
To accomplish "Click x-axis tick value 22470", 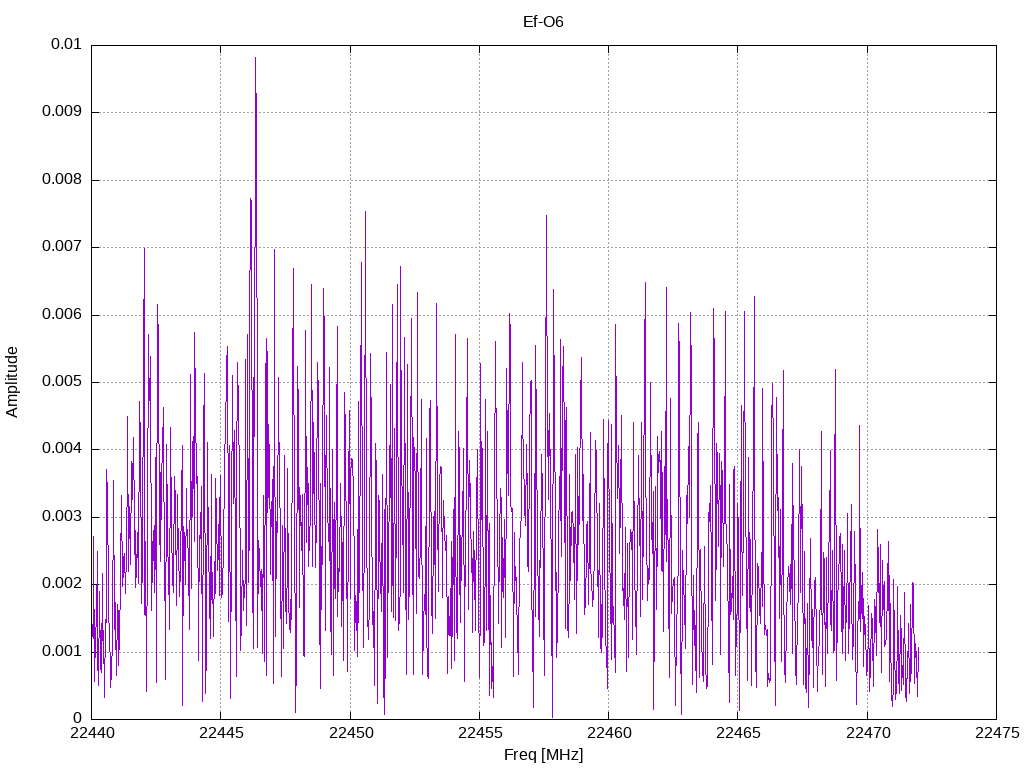I will pyautogui.click(x=868, y=733).
